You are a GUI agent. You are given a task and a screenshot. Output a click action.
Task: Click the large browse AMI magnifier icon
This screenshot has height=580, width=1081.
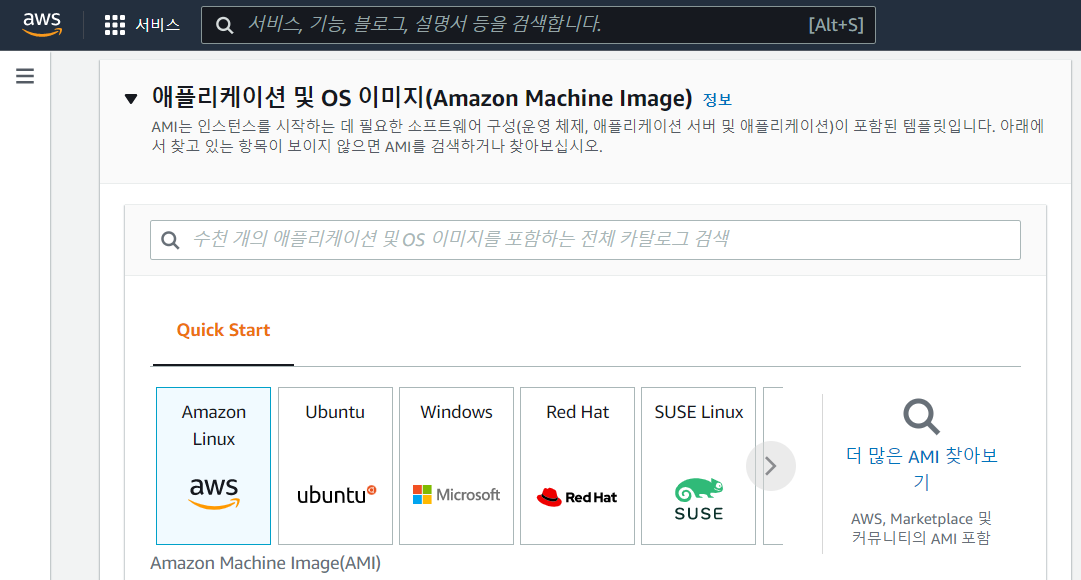pos(921,417)
